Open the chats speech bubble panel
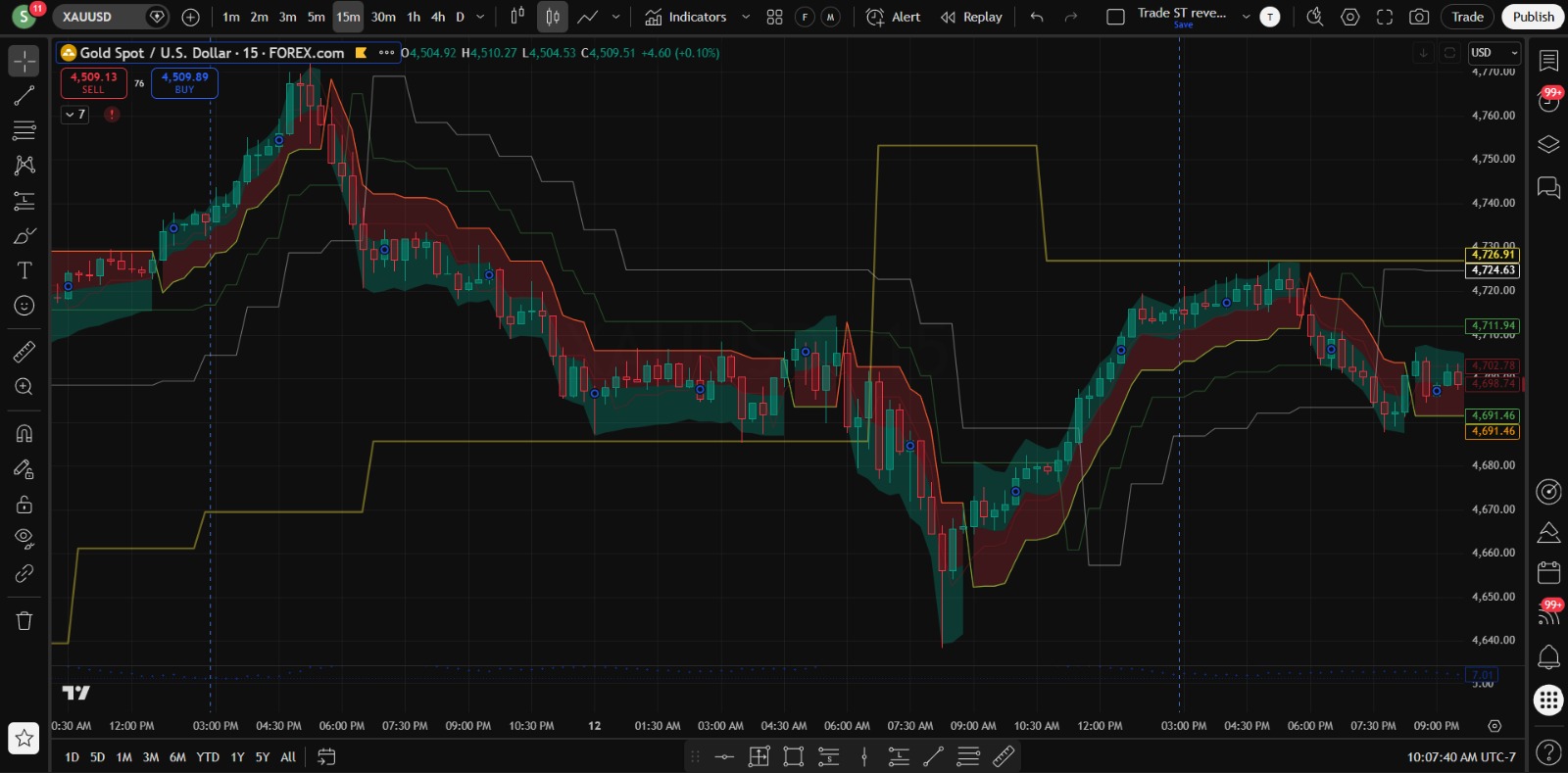The image size is (1568, 773). coord(1548,187)
